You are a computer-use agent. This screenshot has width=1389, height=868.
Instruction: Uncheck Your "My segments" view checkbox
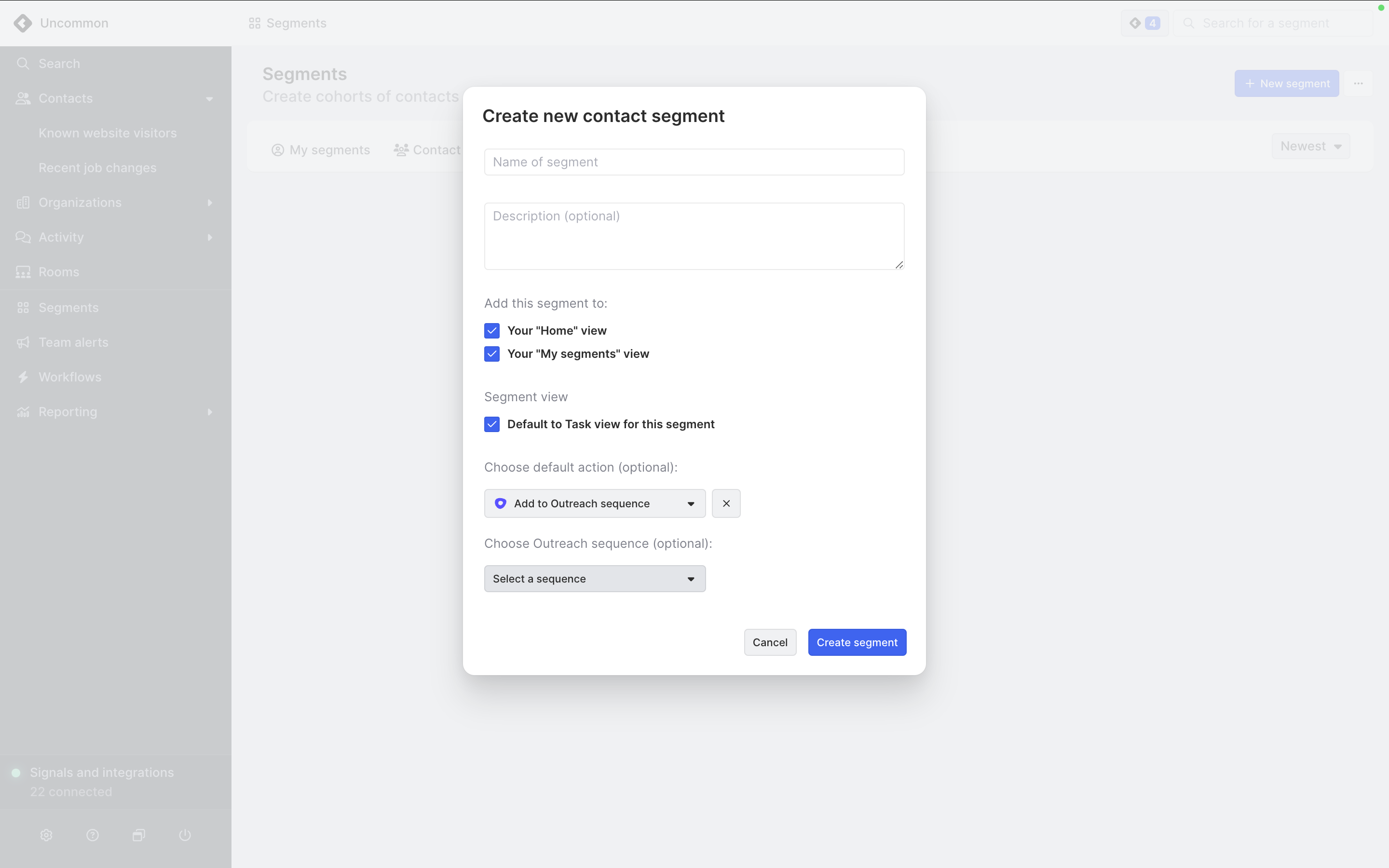492,353
